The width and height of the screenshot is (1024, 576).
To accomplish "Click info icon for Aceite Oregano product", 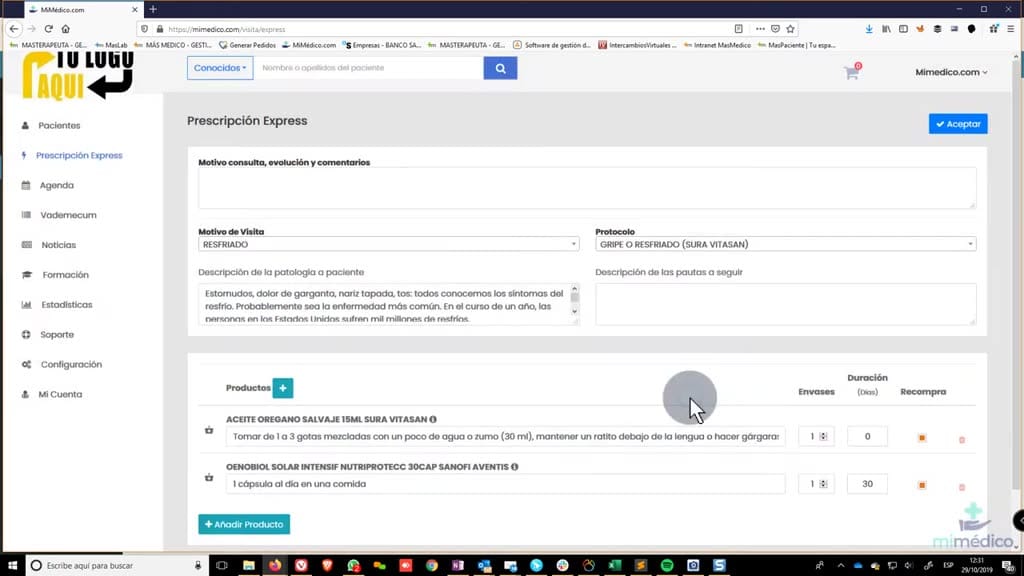I will 433,419.
